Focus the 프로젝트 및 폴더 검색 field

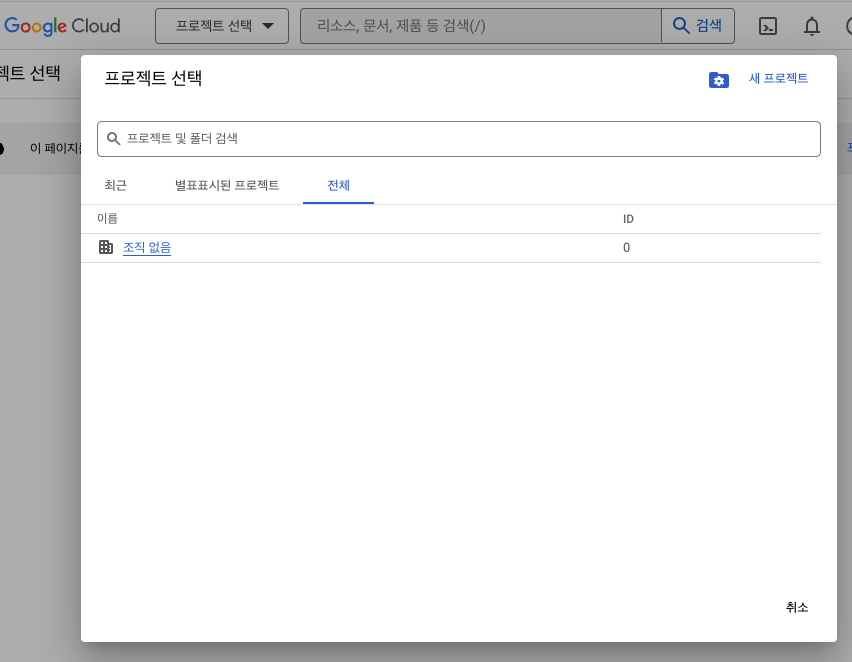click(459, 139)
